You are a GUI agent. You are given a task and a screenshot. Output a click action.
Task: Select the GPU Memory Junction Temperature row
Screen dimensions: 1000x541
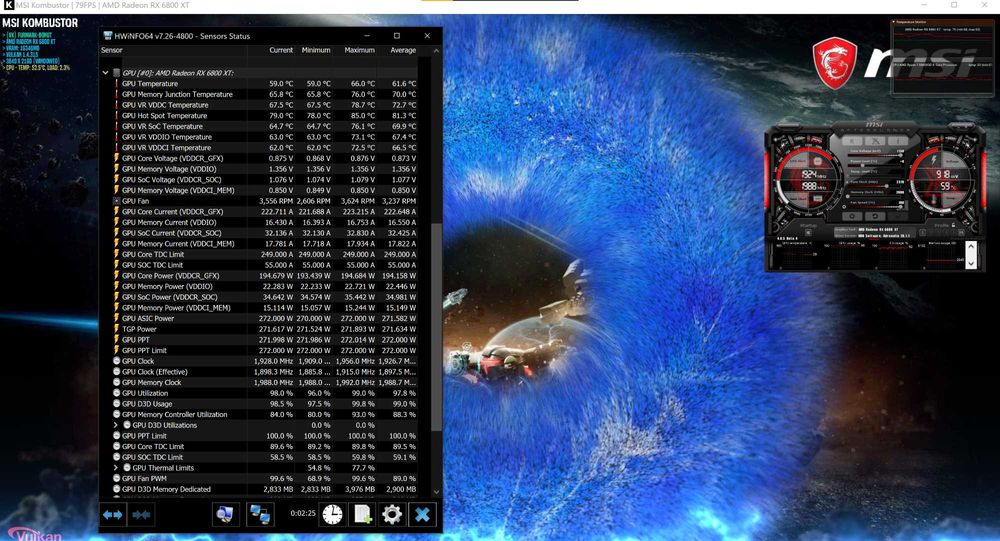point(265,94)
